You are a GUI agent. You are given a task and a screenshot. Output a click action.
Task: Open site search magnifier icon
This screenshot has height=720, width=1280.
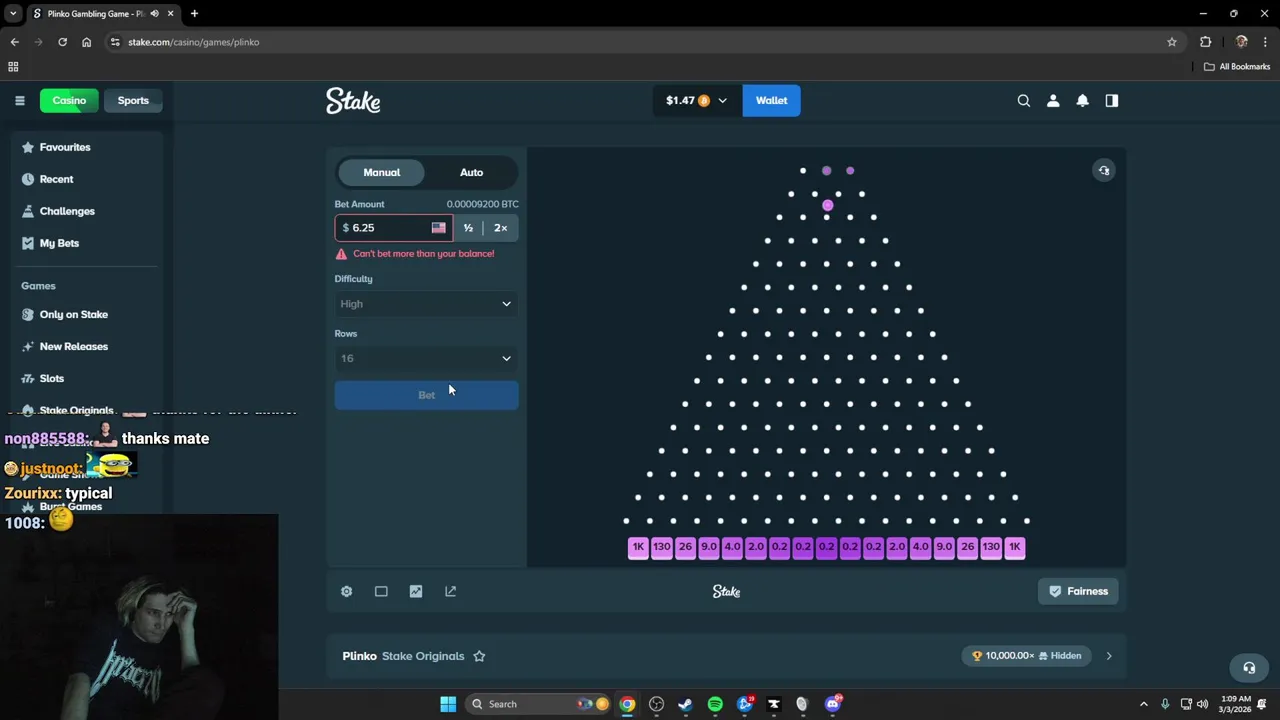[x=1023, y=100]
